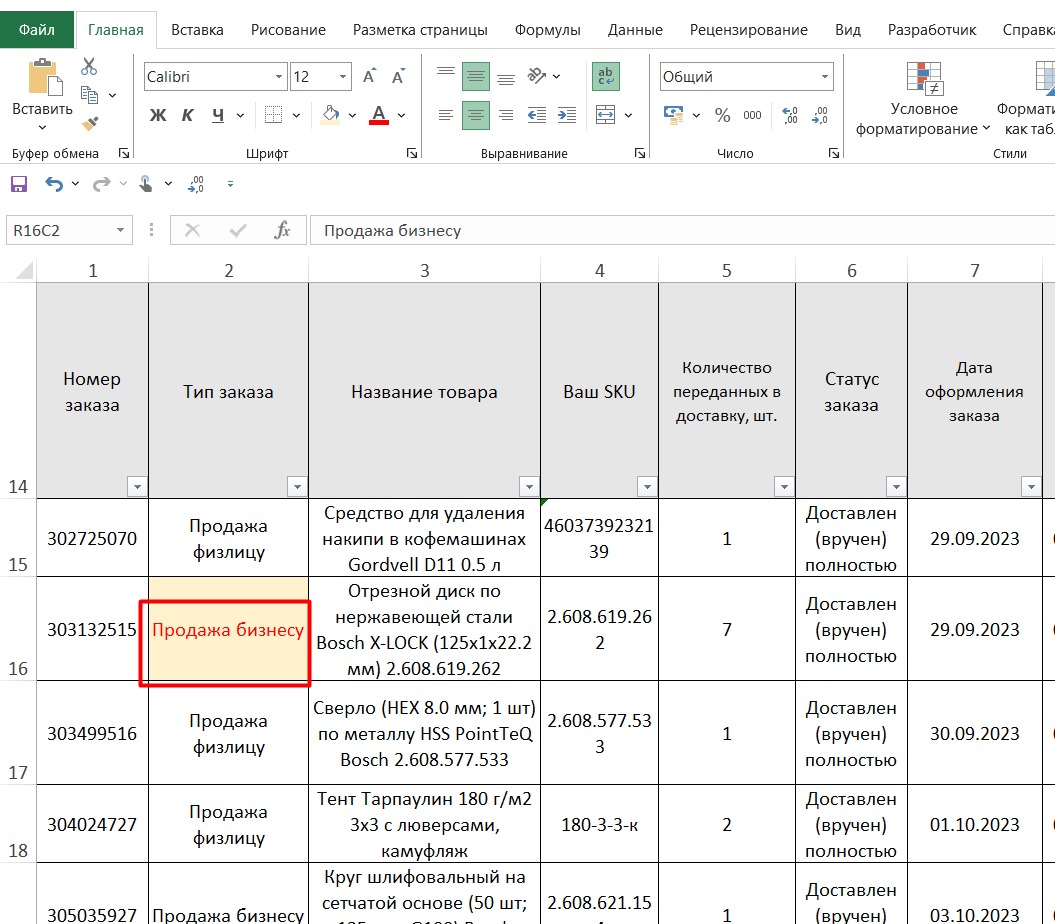Apply percent style to the cell
The height and width of the screenshot is (924, 1055).
722,115
